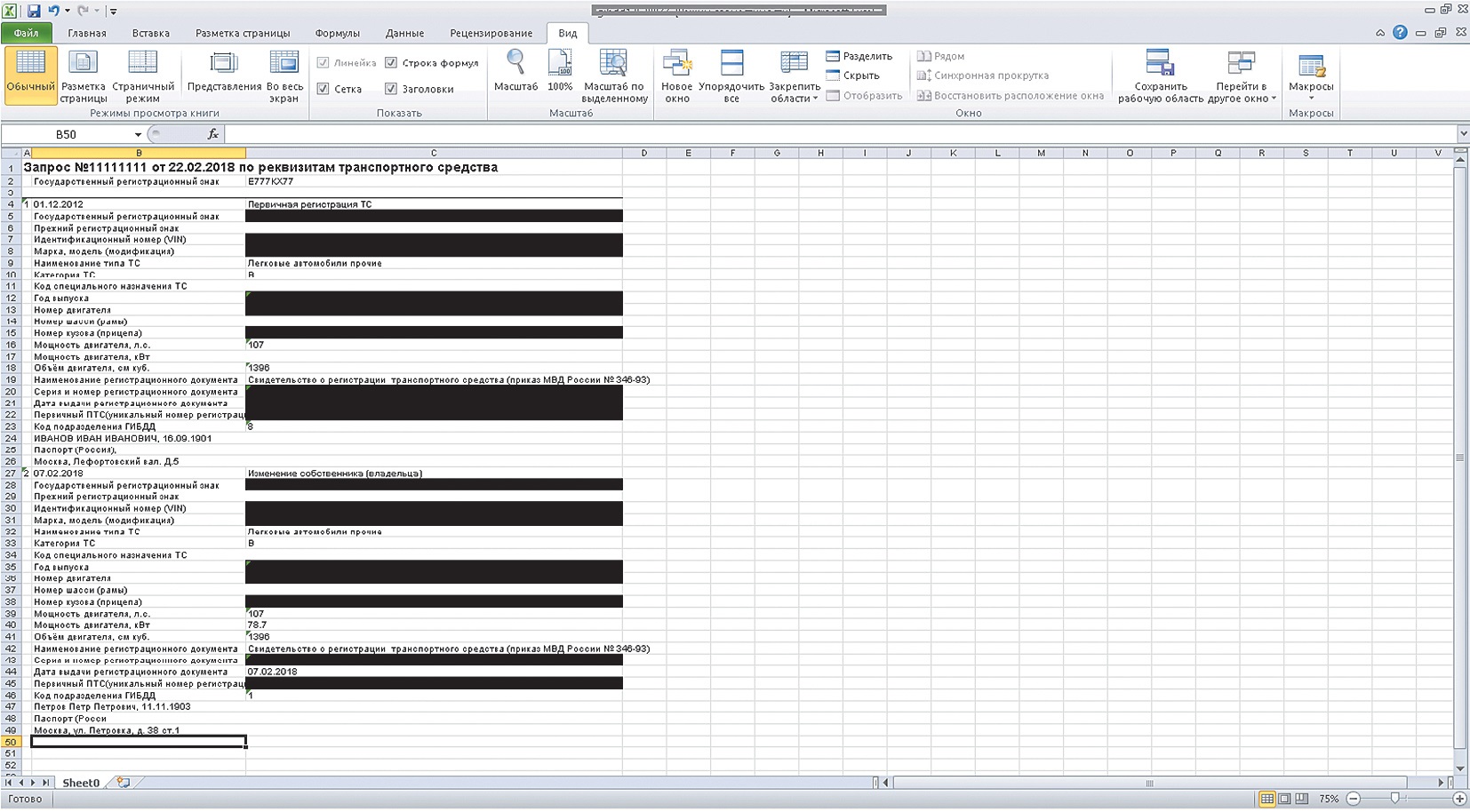This screenshot has width=1470, height=812.
Task: Click the vertical scrollbar thumb
Action: click(1459, 458)
